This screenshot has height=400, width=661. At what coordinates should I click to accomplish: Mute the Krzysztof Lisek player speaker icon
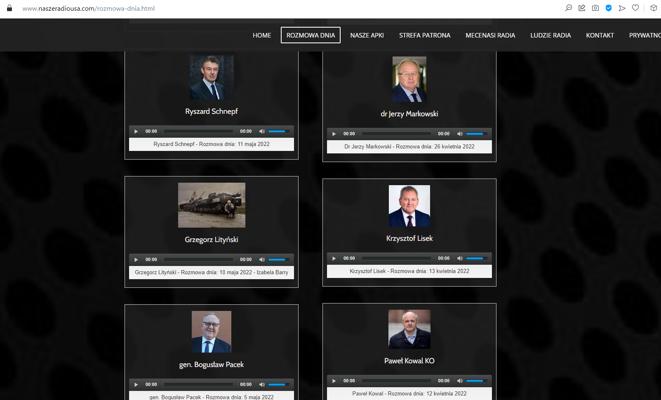[460, 258]
